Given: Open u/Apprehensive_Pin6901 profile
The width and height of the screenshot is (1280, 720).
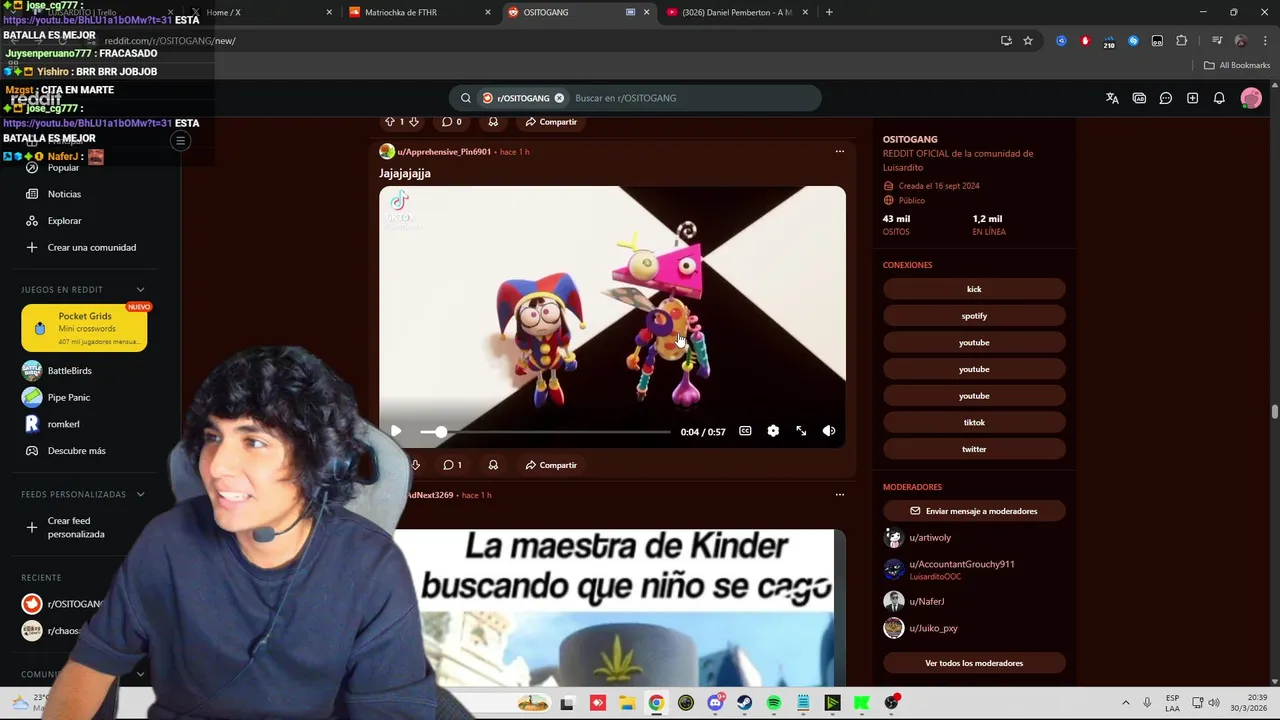Looking at the screenshot, I should (x=444, y=152).
